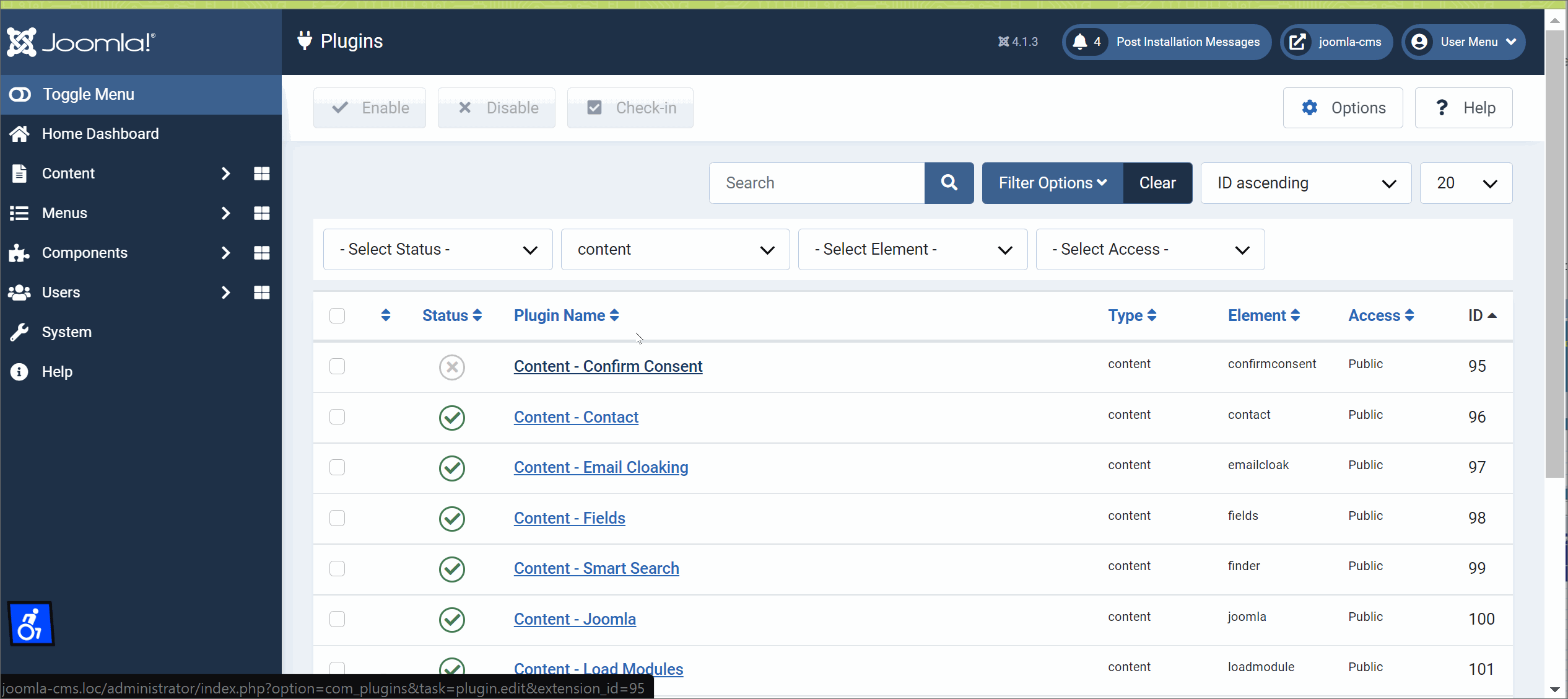Click the Joomla logo in the sidebar
The height and width of the screenshot is (699, 1568).
79,41
